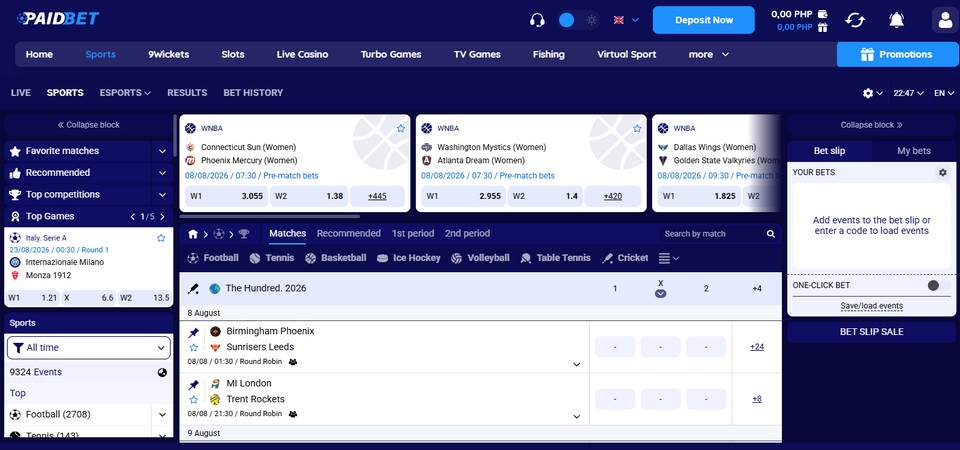Collapse the right bet slip block
The width and height of the screenshot is (960, 450).
click(x=871, y=125)
